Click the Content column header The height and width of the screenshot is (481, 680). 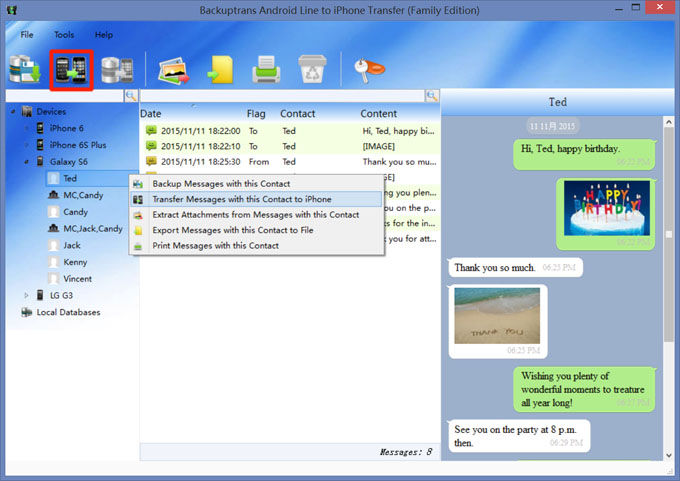click(379, 114)
